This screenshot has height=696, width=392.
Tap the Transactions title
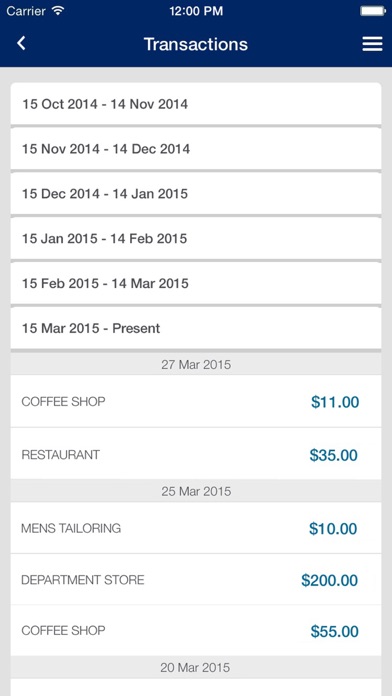pos(196,44)
